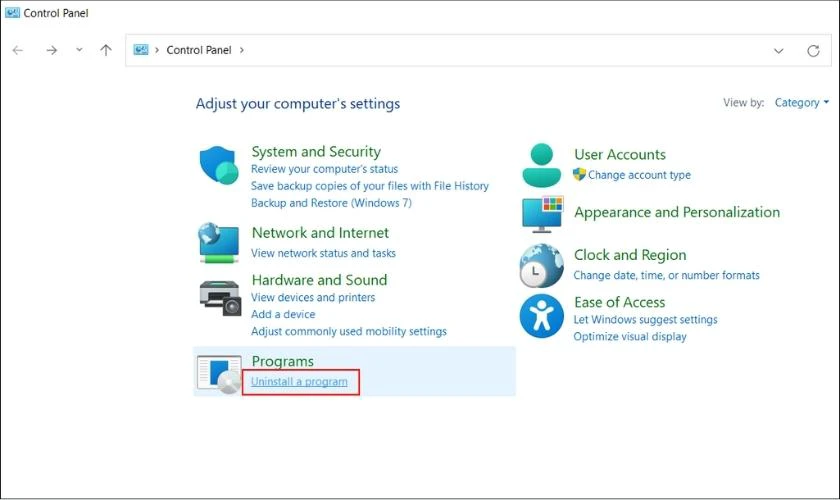
Task: Open View devices and printers
Action: point(313,297)
